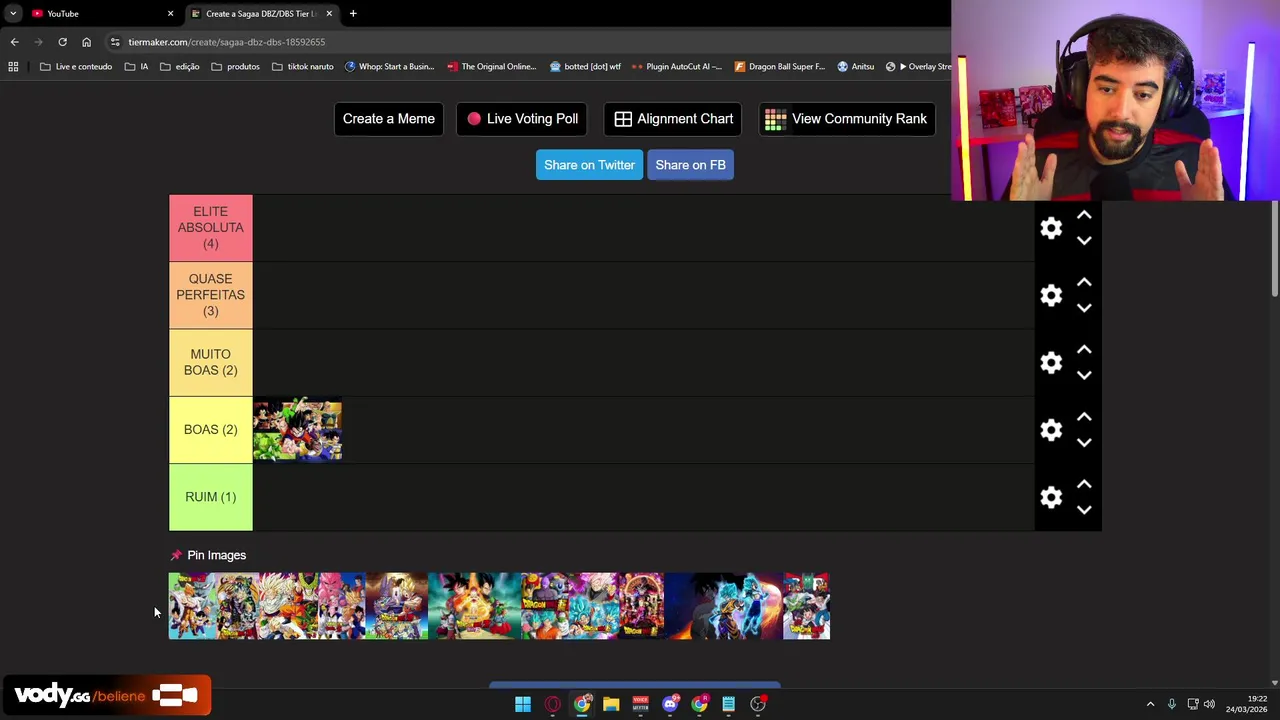Open settings gear for QUASE PERFEITAS row
This screenshot has width=1280, height=720.
pos(1051,295)
